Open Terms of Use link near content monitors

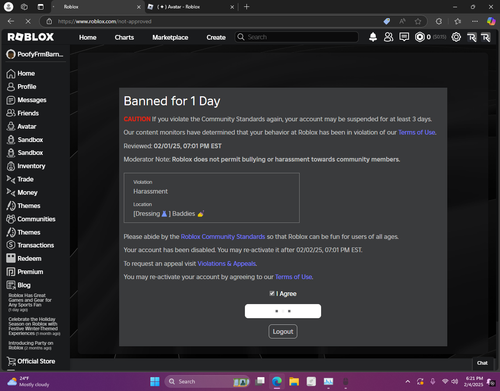[417, 132]
